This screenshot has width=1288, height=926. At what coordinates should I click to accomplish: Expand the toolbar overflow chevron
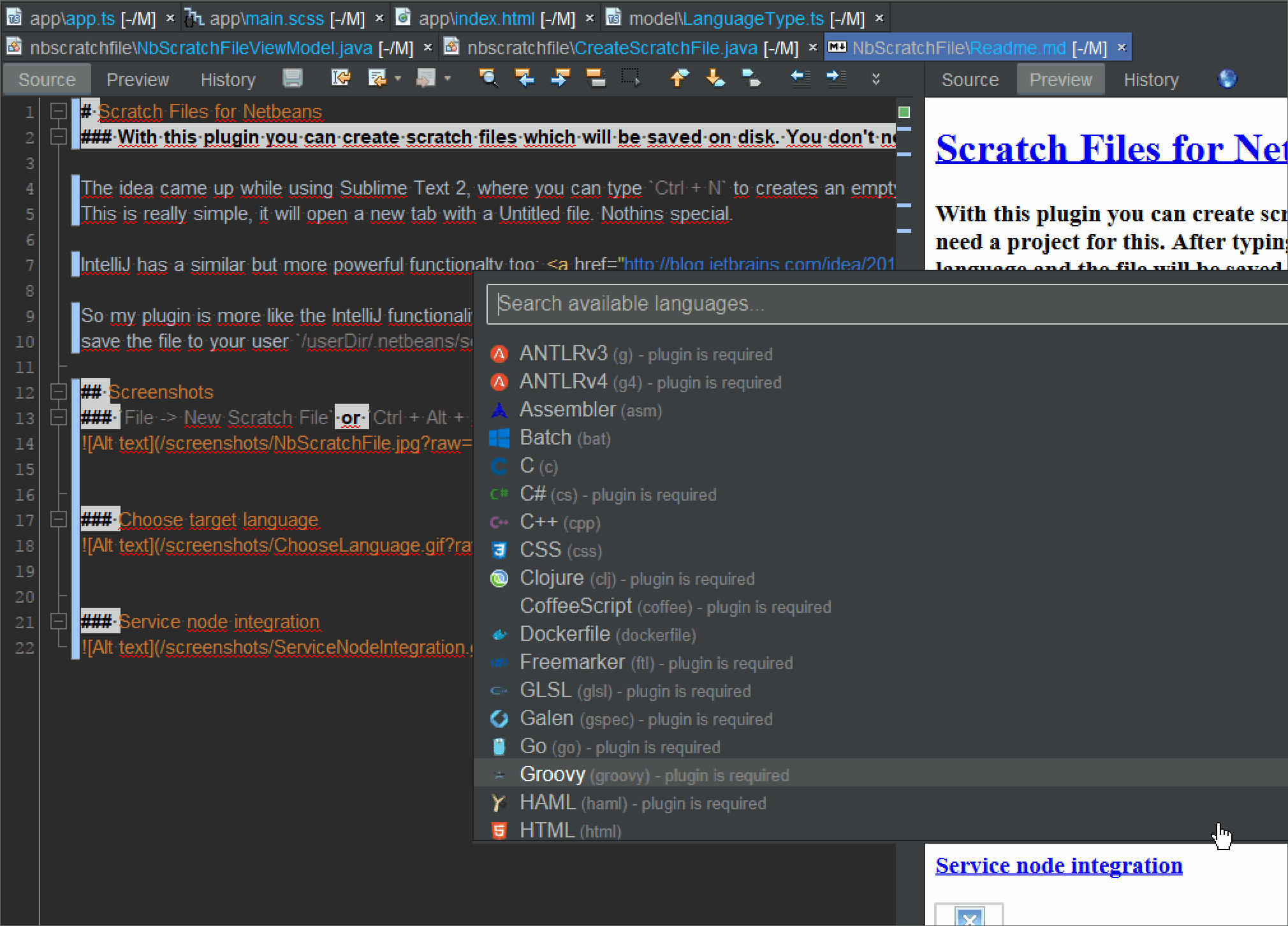click(876, 78)
